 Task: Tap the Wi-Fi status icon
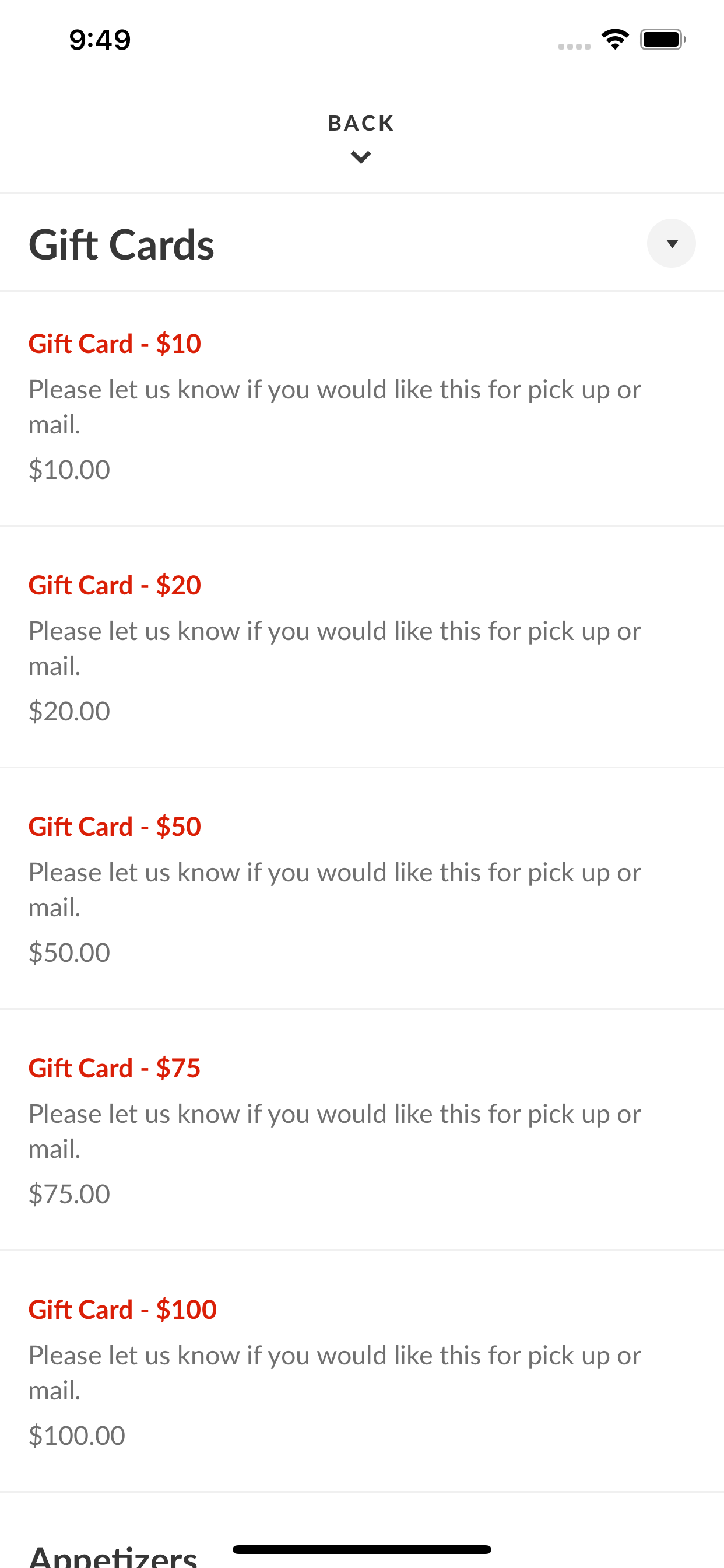click(x=615, y=40)
